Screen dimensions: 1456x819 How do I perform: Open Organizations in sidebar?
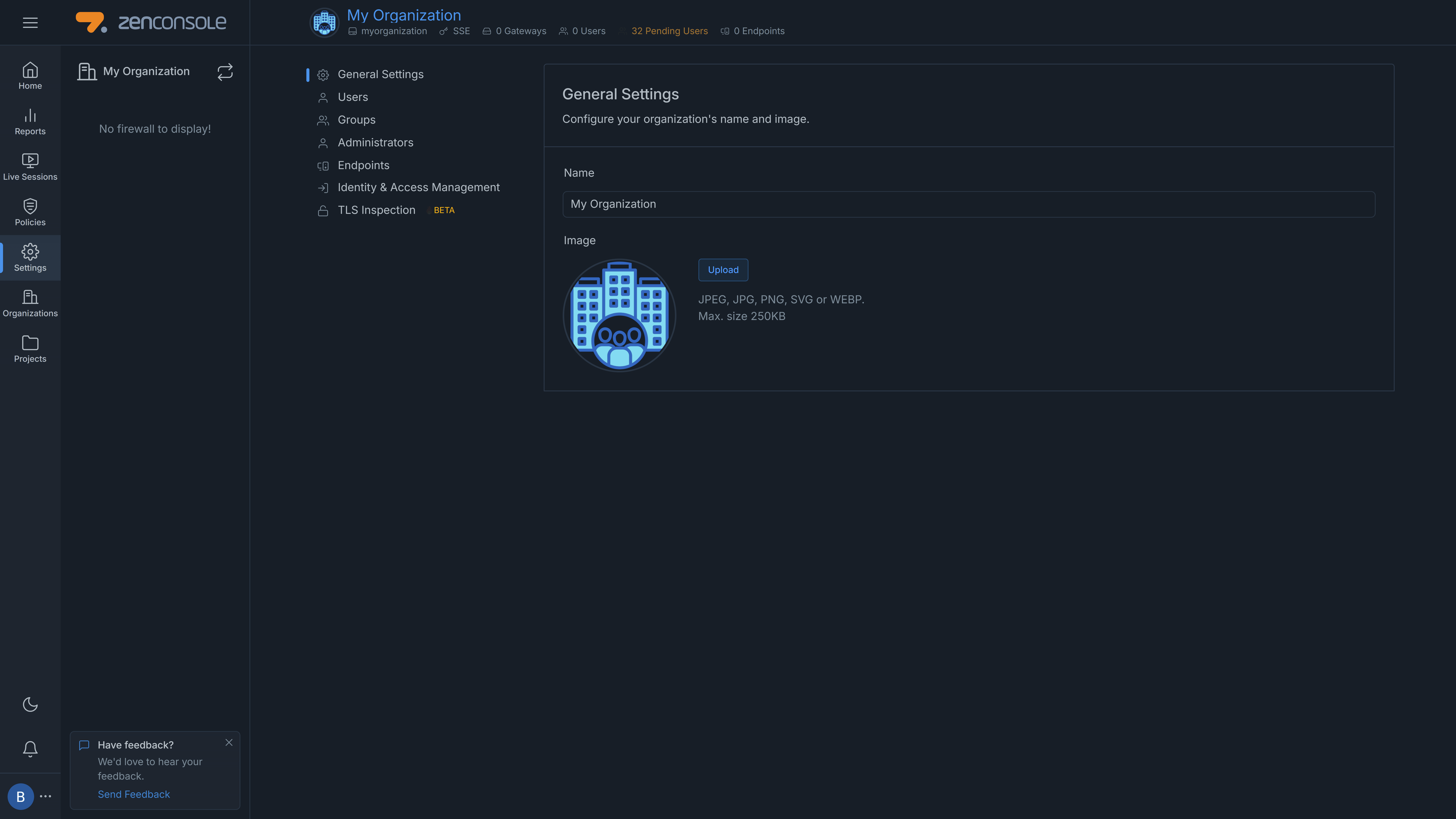click(x=30, y=304)
